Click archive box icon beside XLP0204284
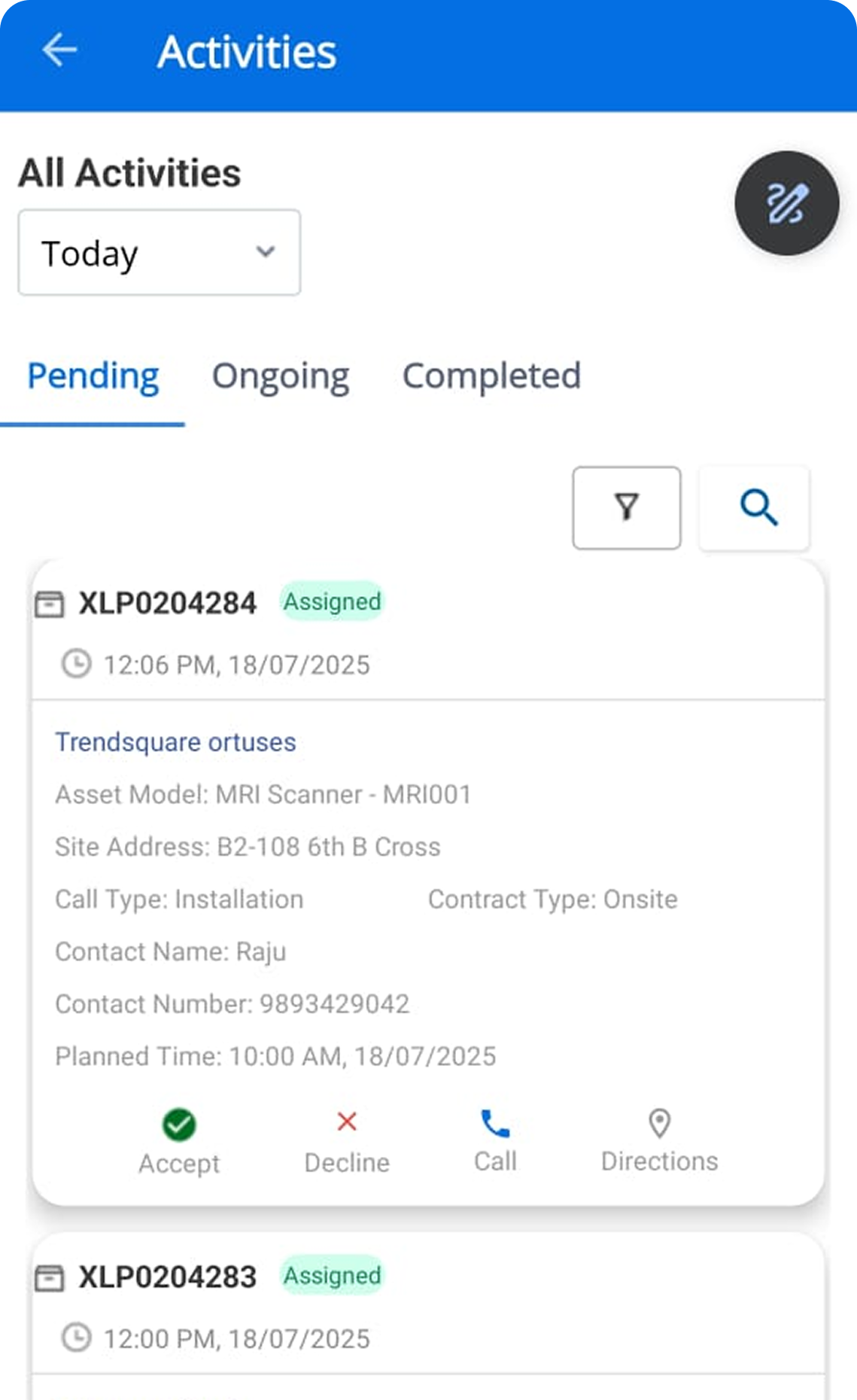Screen dimensions: 857x1400 [50, 604]
